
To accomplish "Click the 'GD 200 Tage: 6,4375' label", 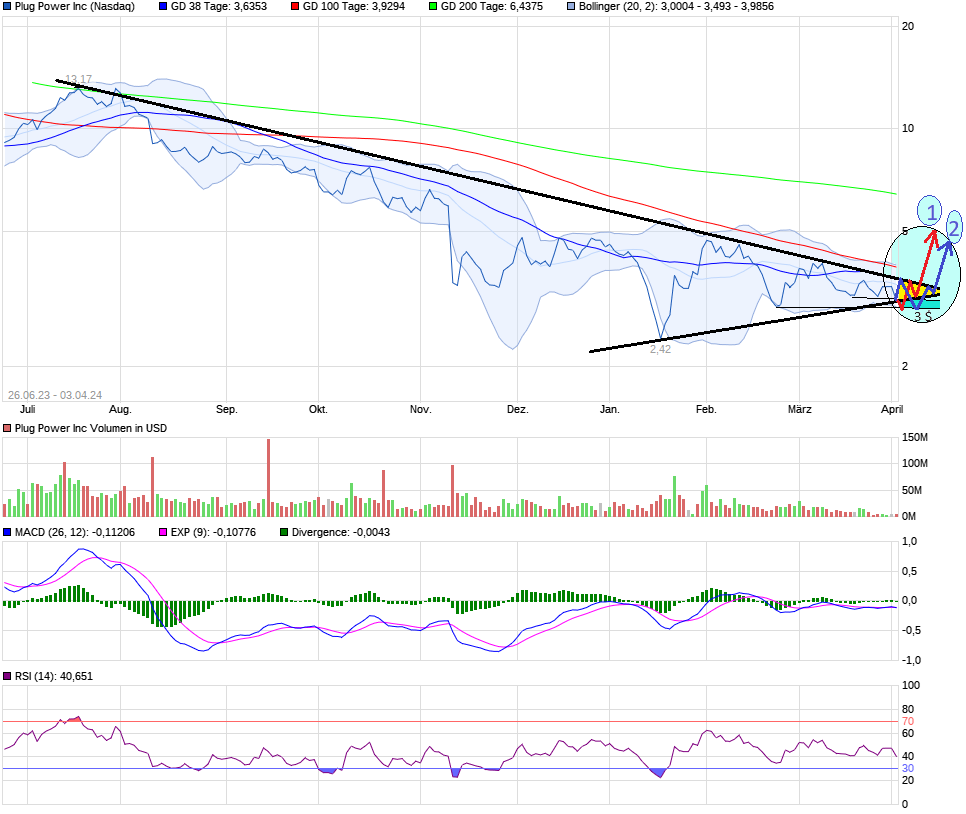I will 492,6.
